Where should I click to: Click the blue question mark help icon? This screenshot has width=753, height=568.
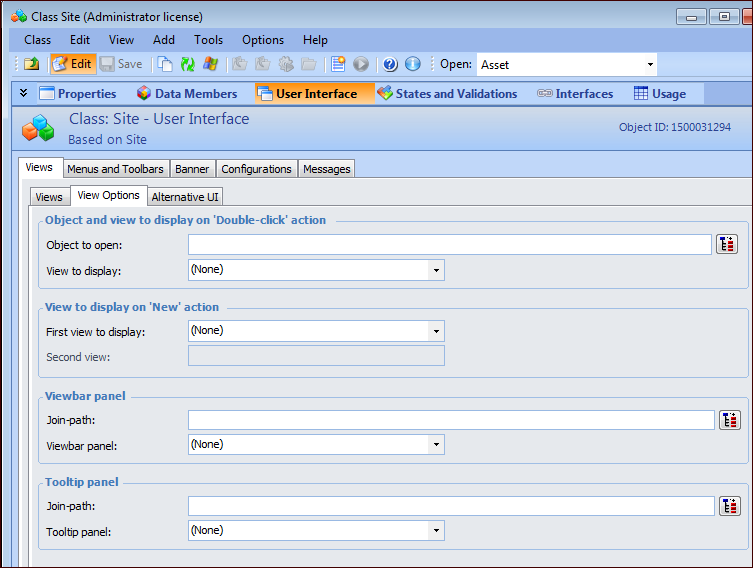pyautogui.click(x=390, y=64)
